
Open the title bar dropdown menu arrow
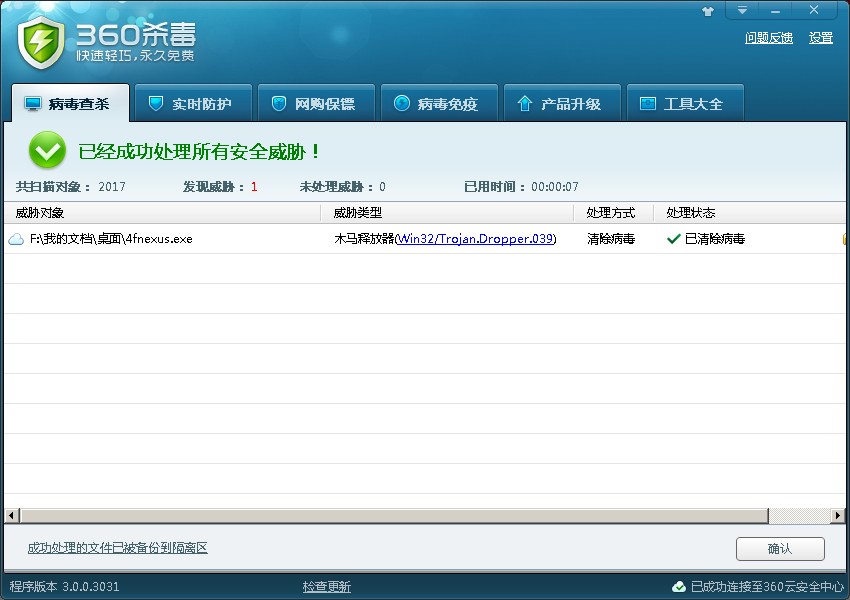tap(742, 10)
